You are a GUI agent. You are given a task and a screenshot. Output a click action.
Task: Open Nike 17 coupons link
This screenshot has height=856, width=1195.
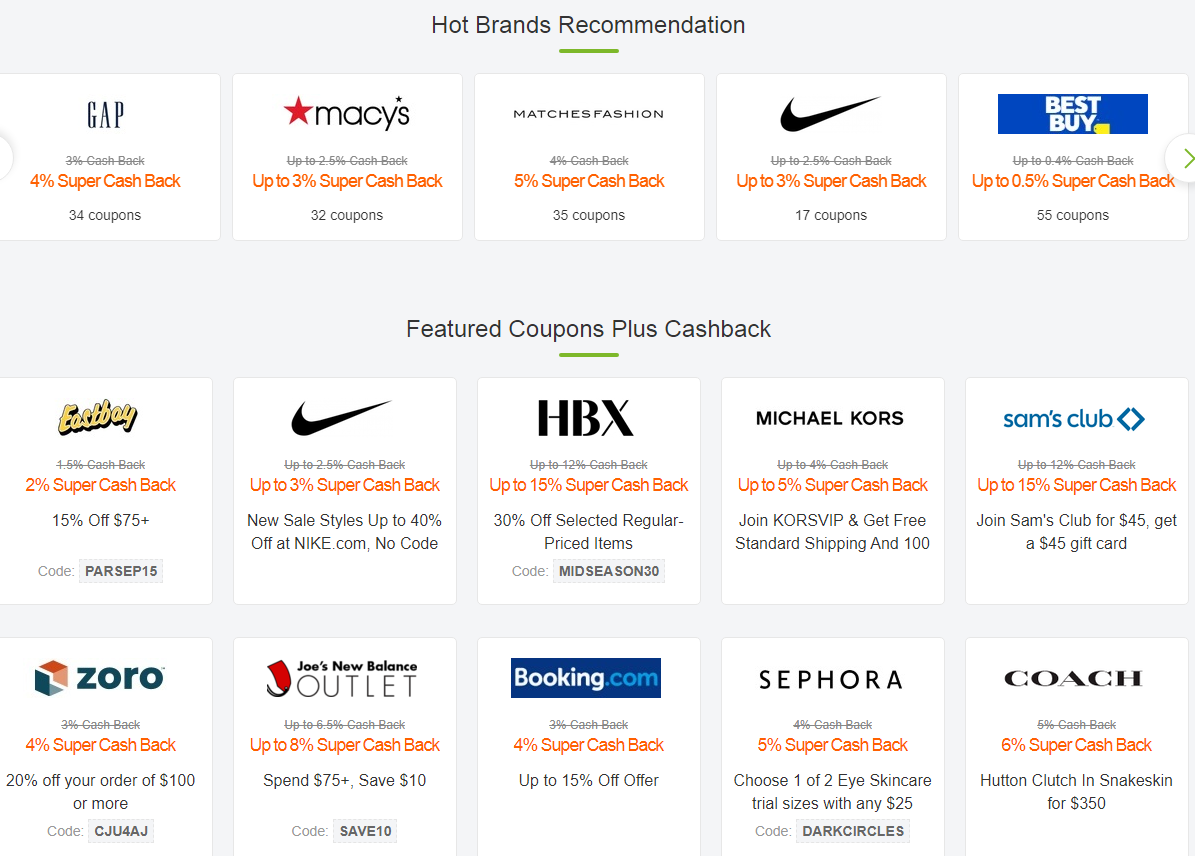point(830,215)
